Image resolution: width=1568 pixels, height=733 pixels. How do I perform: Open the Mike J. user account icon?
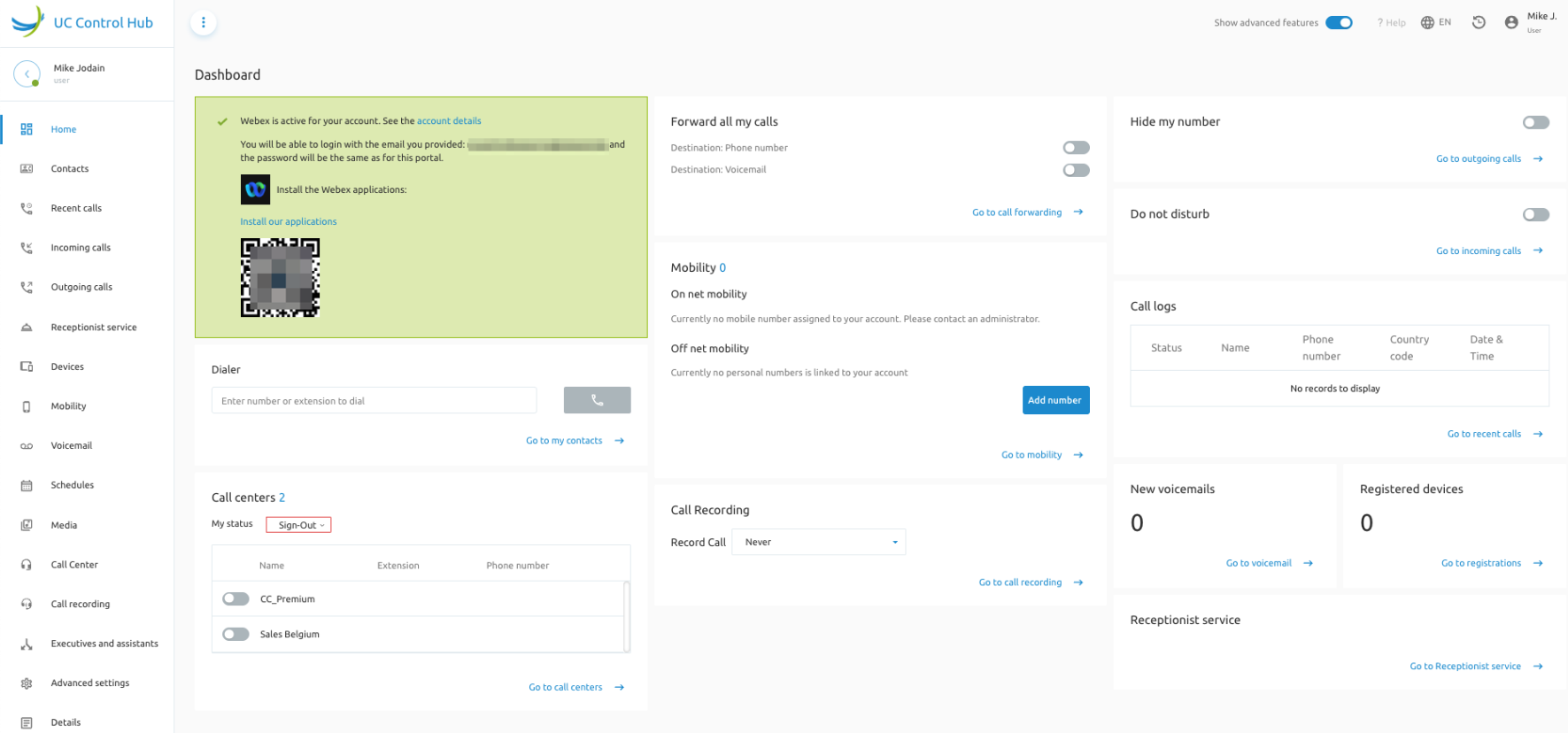coord(1511,23)
